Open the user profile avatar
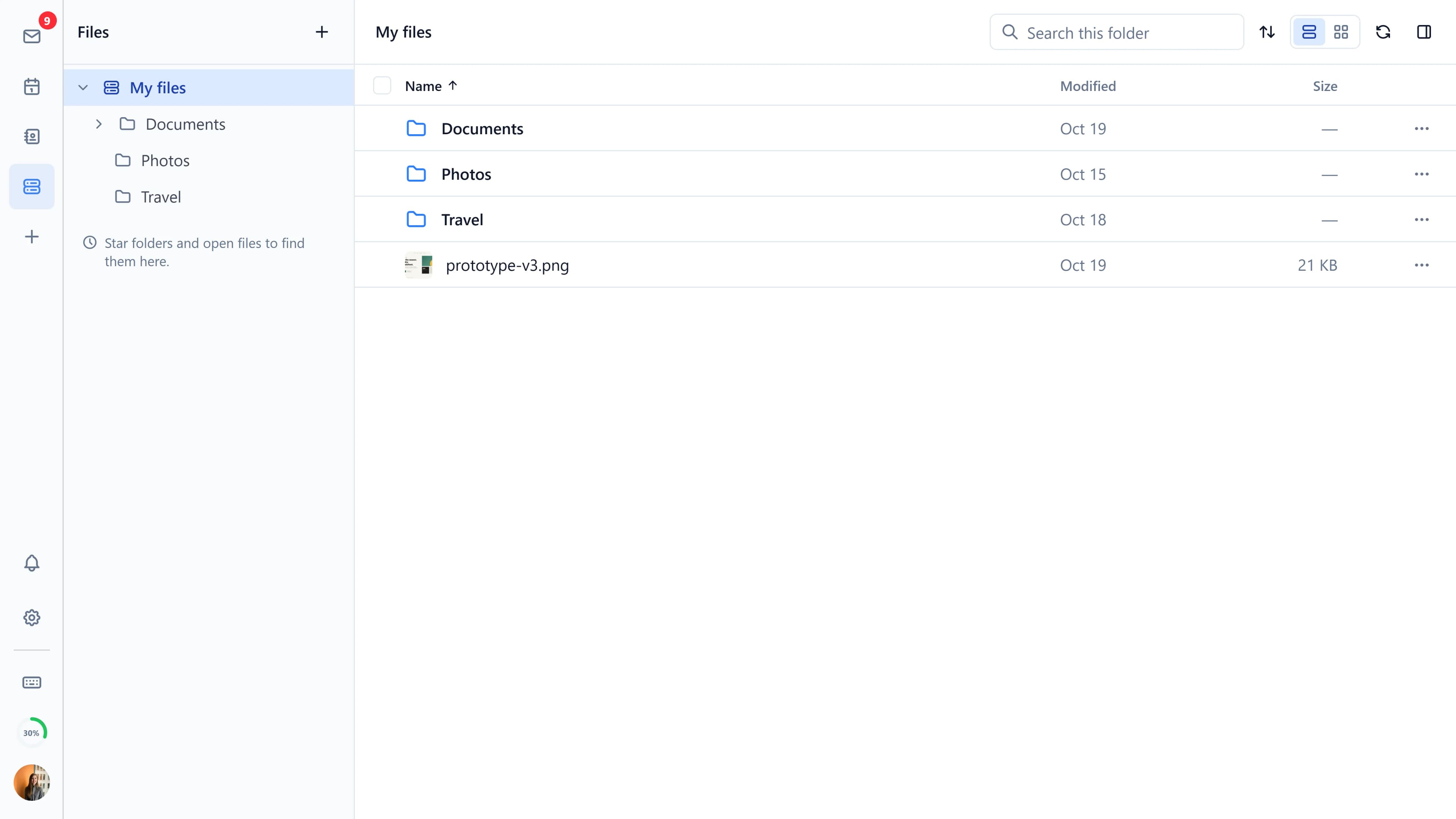Screen dimensions: 1456x819 pos(31,782)
